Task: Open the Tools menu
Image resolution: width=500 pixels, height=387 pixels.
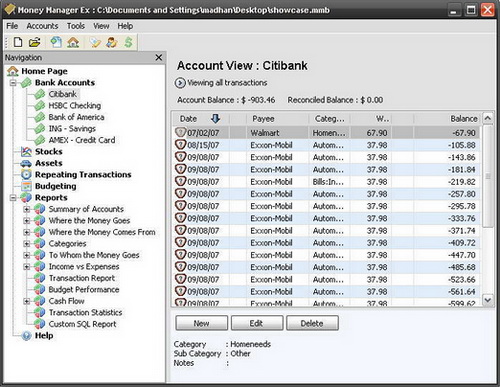Action: click(76, 26)
